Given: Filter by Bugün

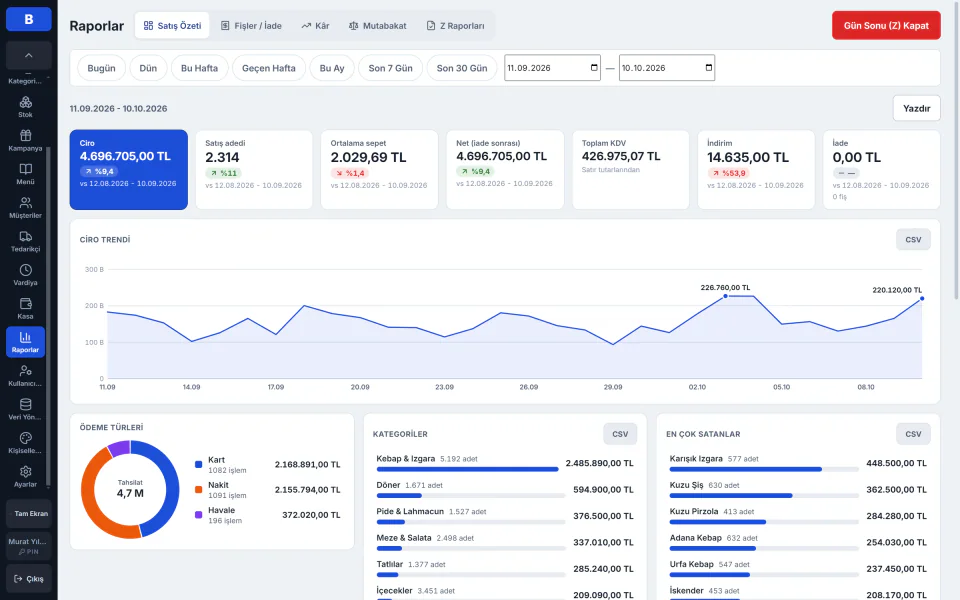Looking at the screenshot, I should pyautogui.click(x=101, y=68).
